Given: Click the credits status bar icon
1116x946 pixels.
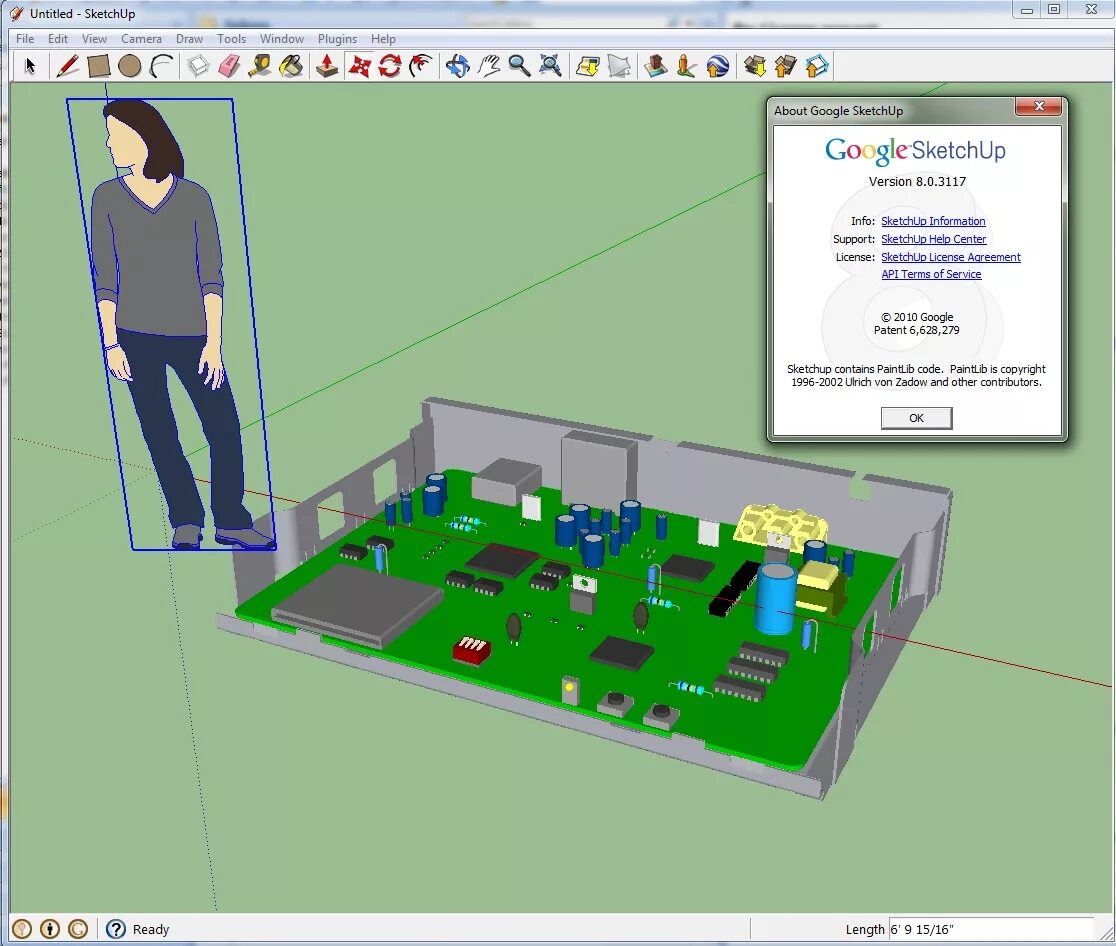Looking at the screenshot, I should click(50, 929).
